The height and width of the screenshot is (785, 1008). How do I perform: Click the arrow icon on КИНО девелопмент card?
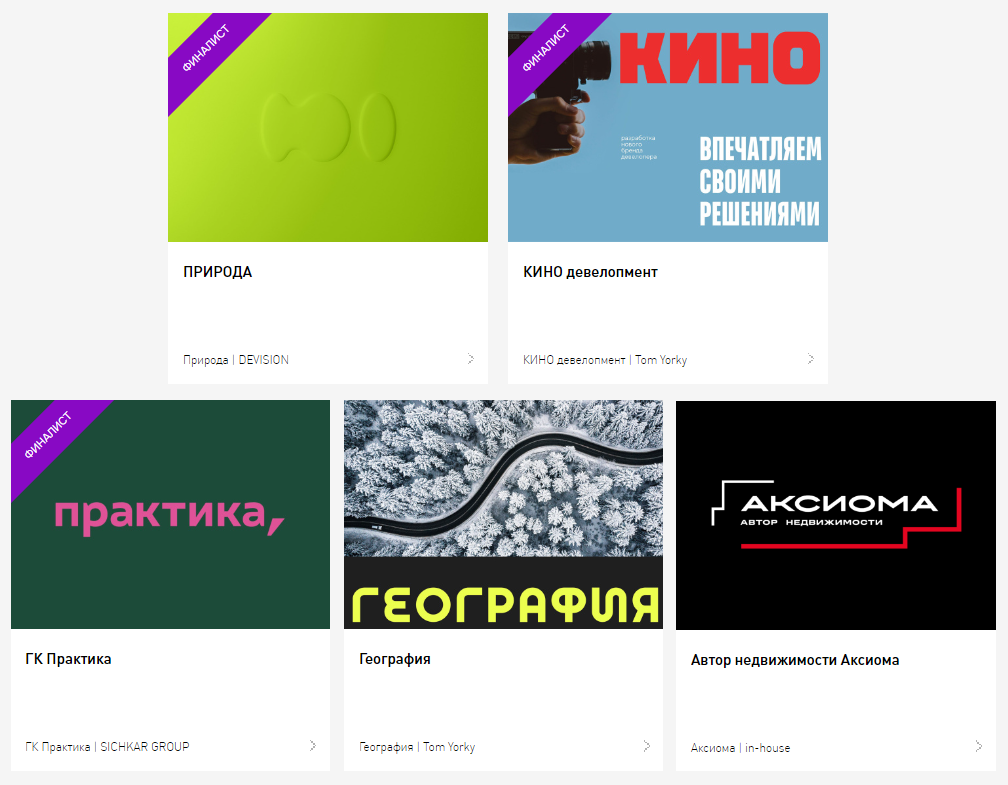811,359
